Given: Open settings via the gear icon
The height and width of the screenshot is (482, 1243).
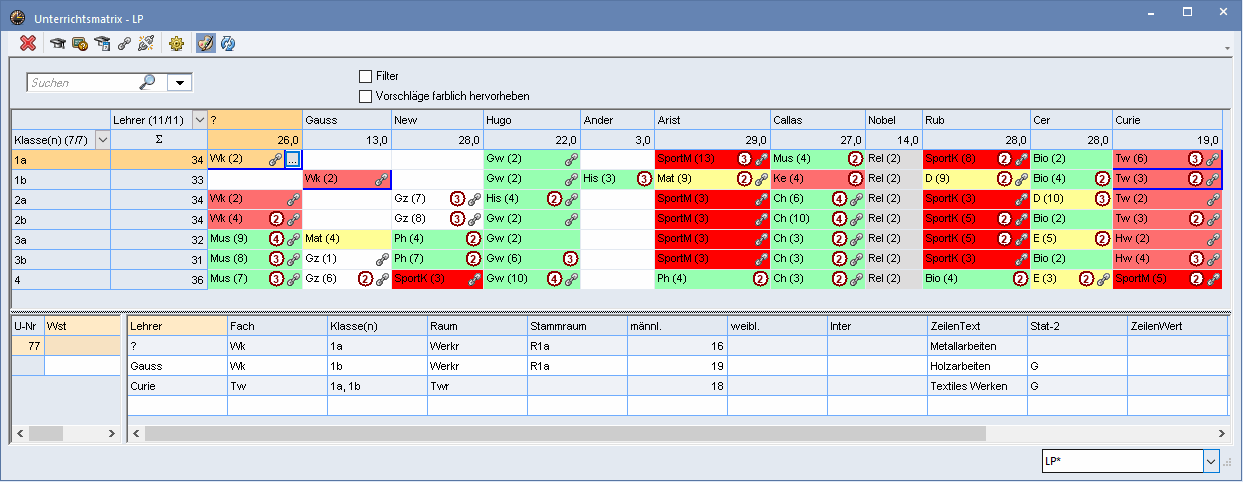Looking at the screenshot, I should pos(177,43).
